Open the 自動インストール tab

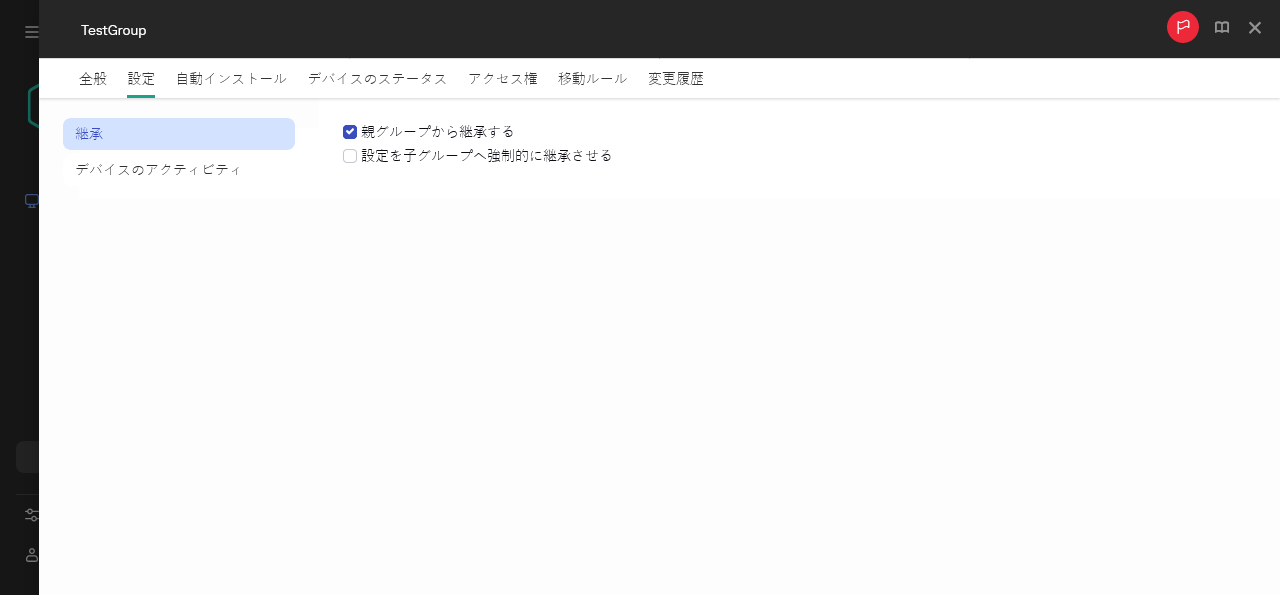pyautogui.click(x=231, y=78)
